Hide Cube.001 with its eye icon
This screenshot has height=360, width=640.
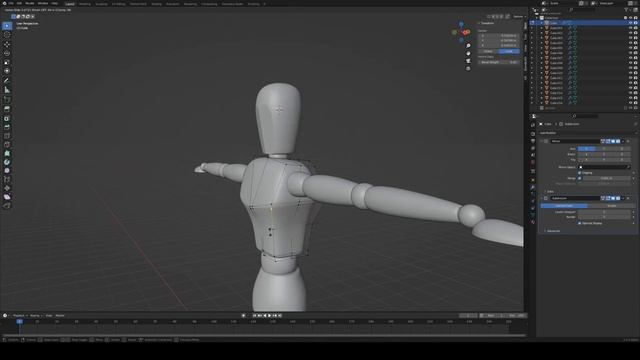click(630, 28)
